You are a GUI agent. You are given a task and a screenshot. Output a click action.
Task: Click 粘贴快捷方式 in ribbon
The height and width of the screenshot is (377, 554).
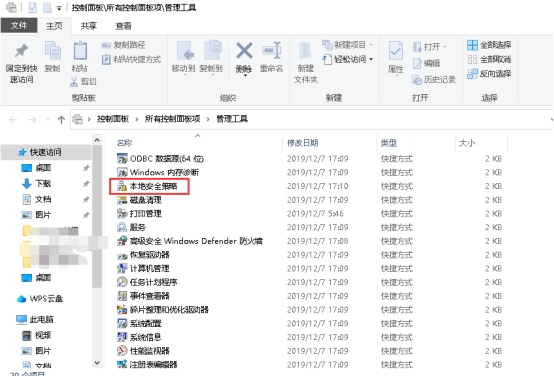coord(131,59)
